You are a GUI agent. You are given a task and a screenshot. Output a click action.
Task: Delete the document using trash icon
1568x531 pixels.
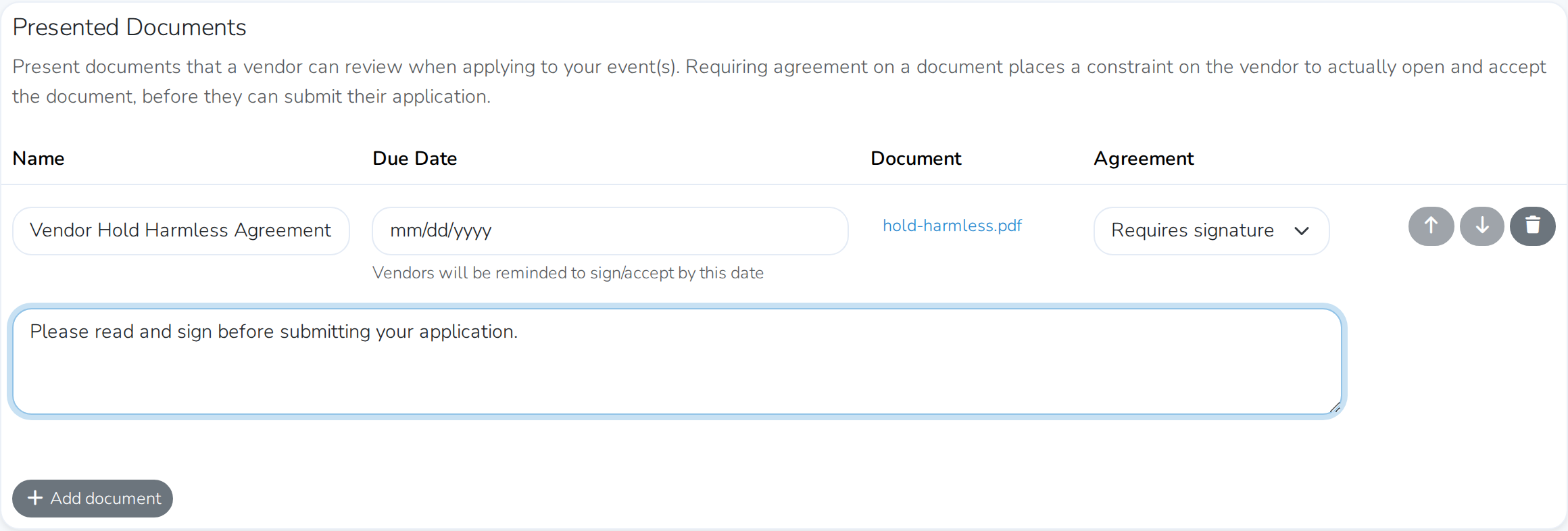(1533, 226)
